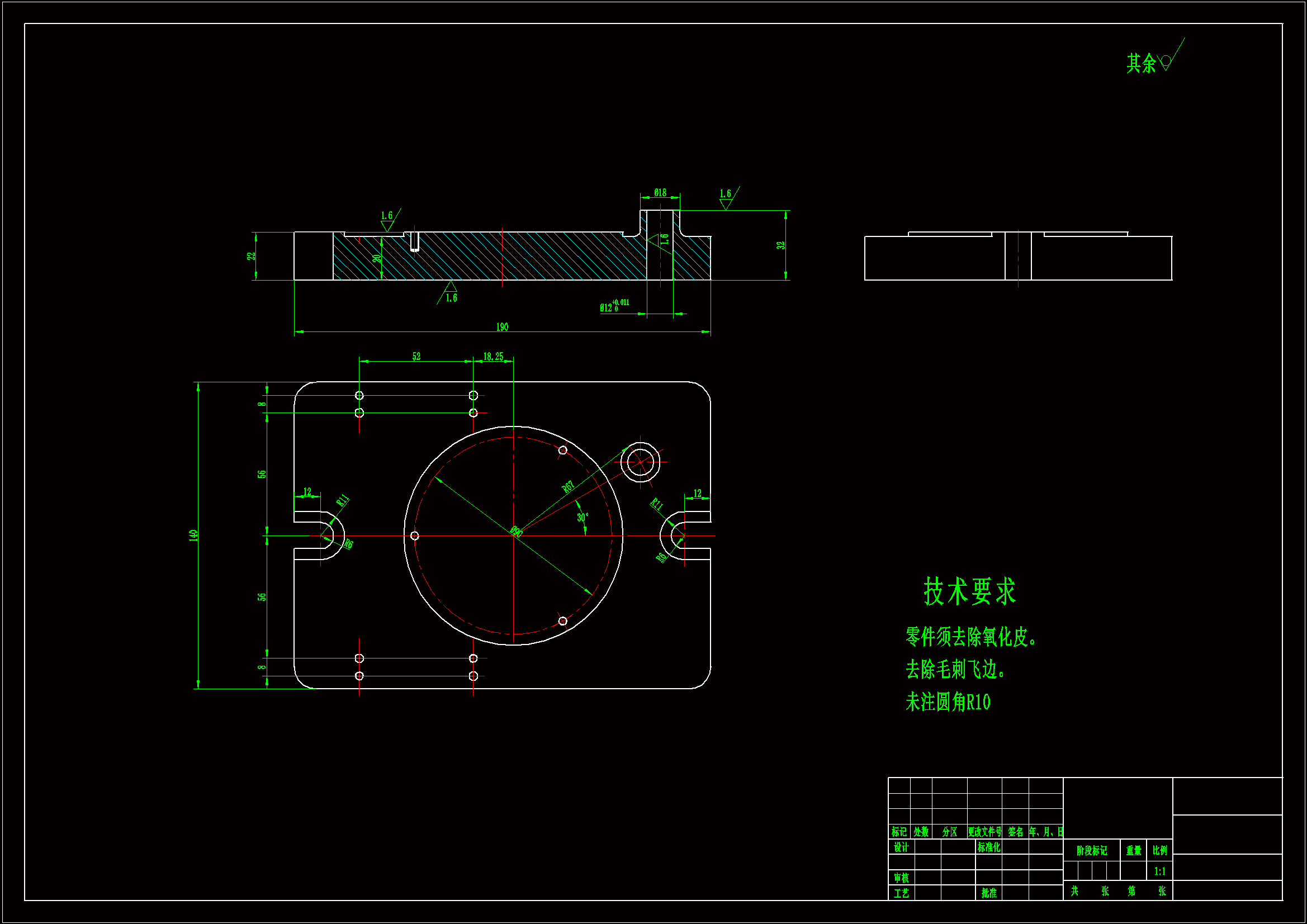Click the 未注圆角R10 note line
1307x924 pixels.
click(948, 702)
